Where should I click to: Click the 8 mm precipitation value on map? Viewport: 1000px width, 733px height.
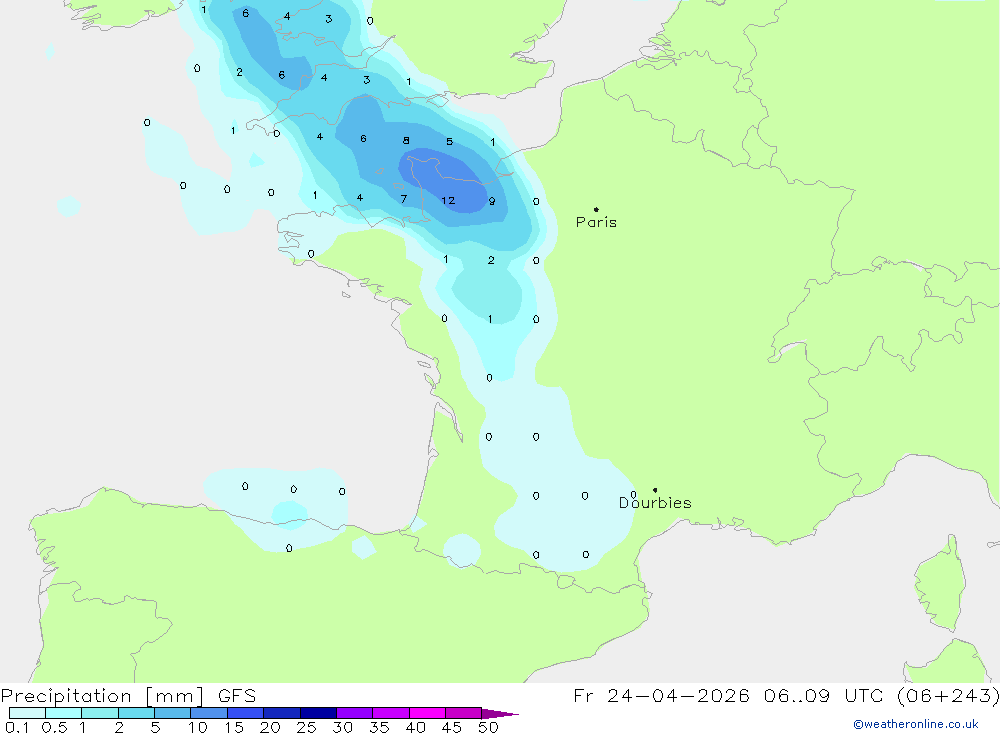pyautogui.click(x=406, y=140)
